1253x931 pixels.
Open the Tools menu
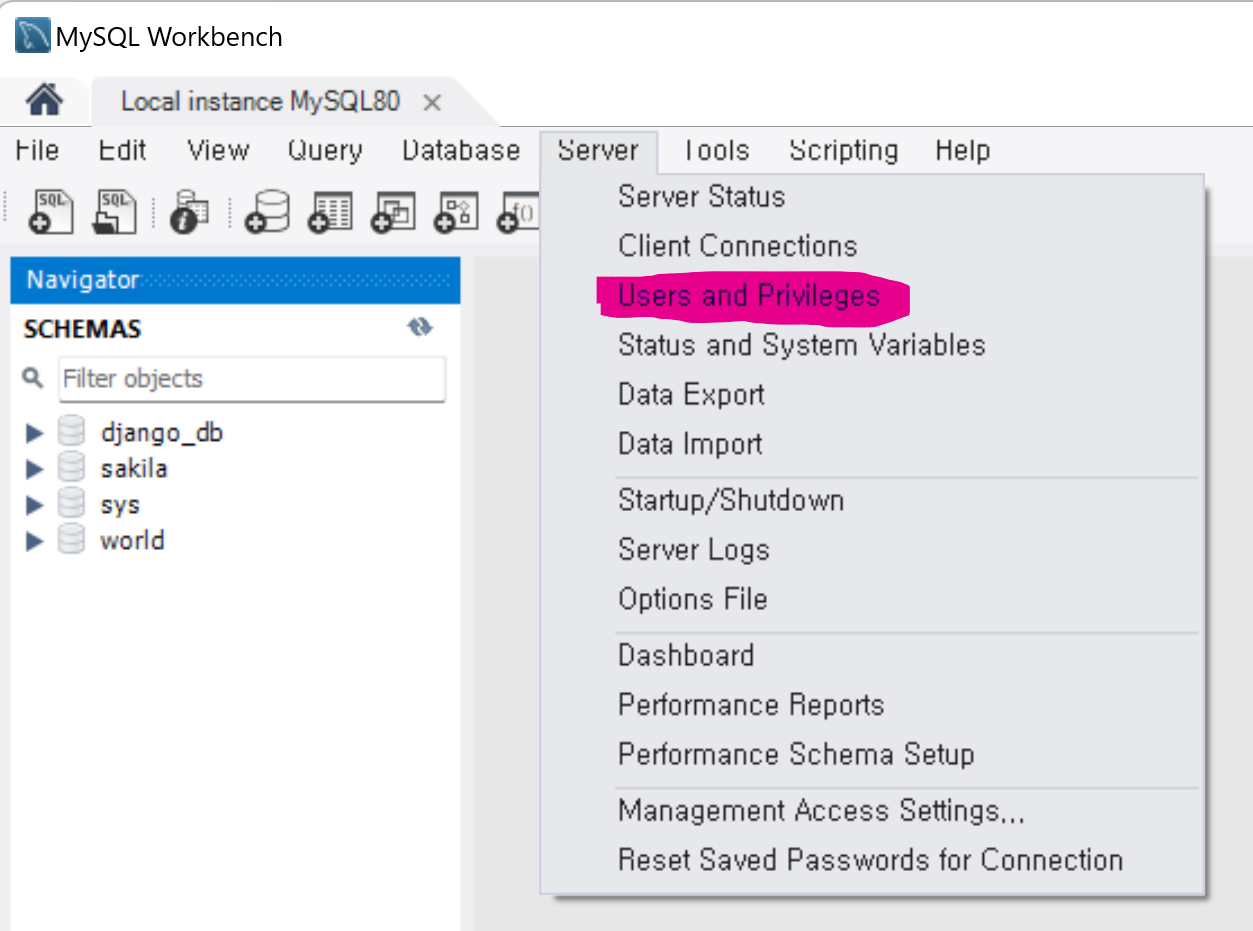click(716, 151)
